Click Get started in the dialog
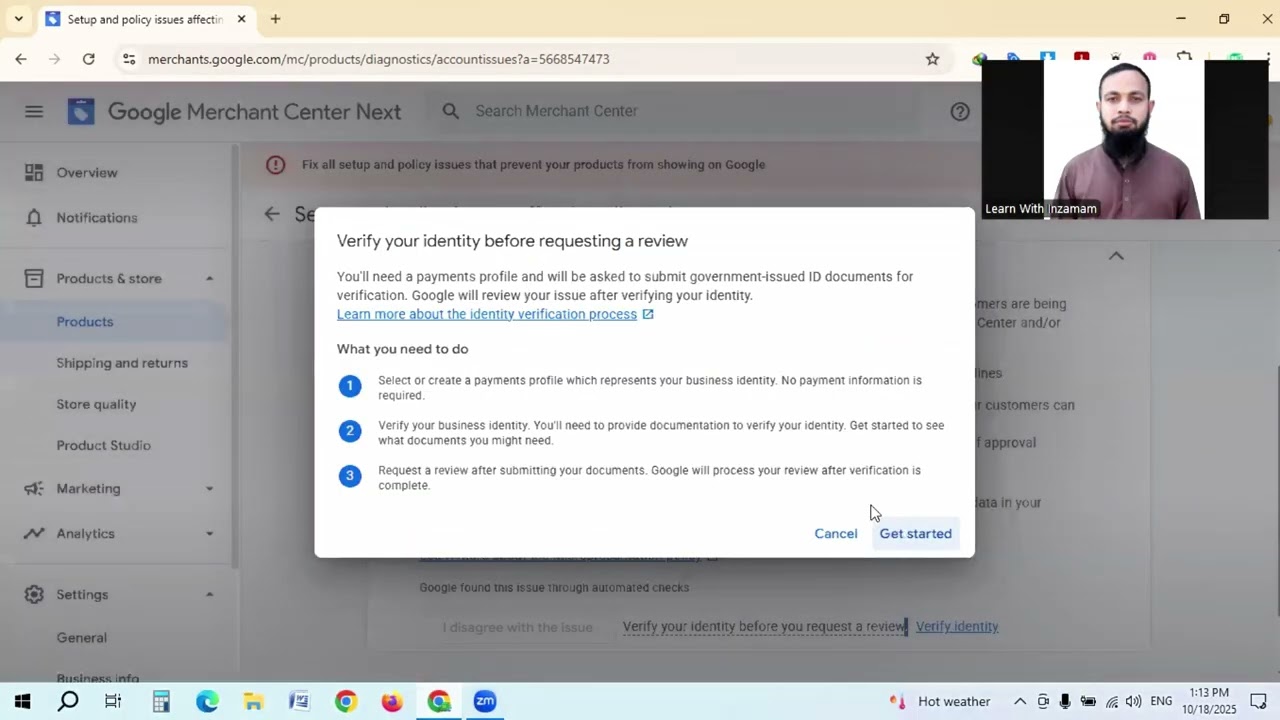Image resolution: width=1280 pixels, height=720 pixels. [x=915, y=533]
